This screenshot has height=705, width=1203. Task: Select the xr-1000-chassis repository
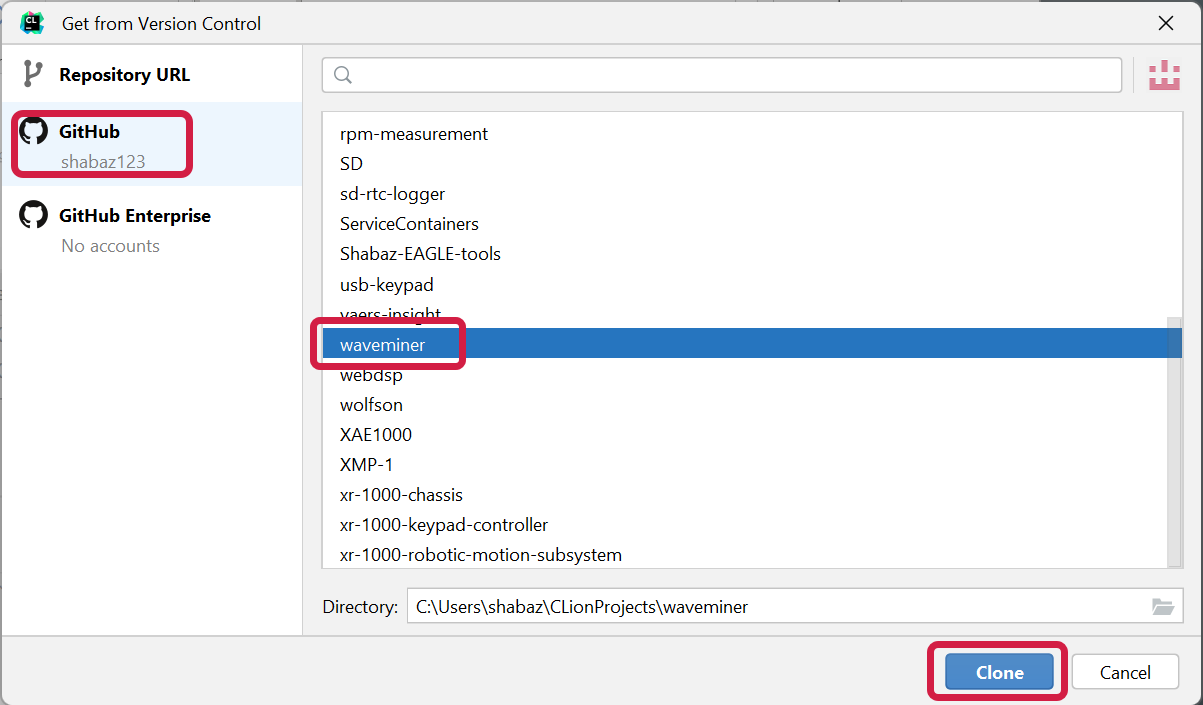(x=744, y=495)
